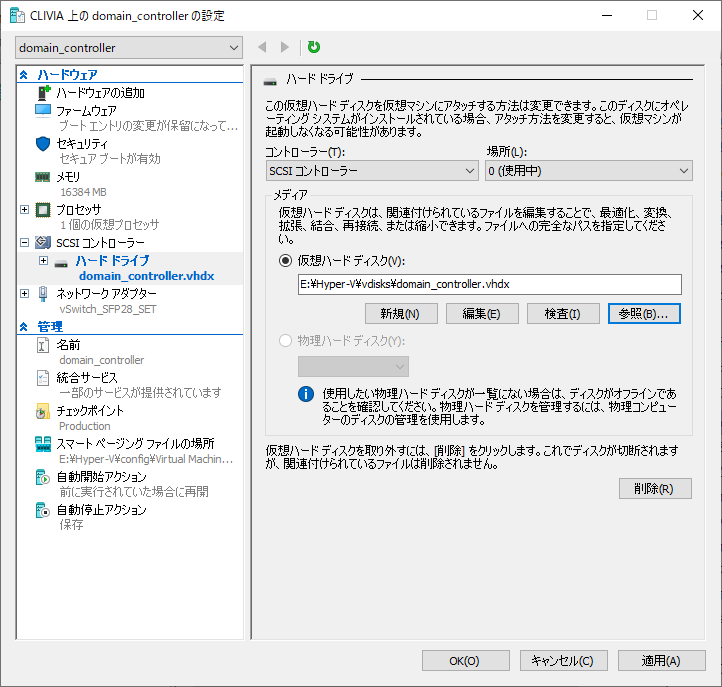The width and height of the screenshot is (722, 687).
Task: Expand the ハード ドライブ tree node
Action: click(x=43, y=261)
